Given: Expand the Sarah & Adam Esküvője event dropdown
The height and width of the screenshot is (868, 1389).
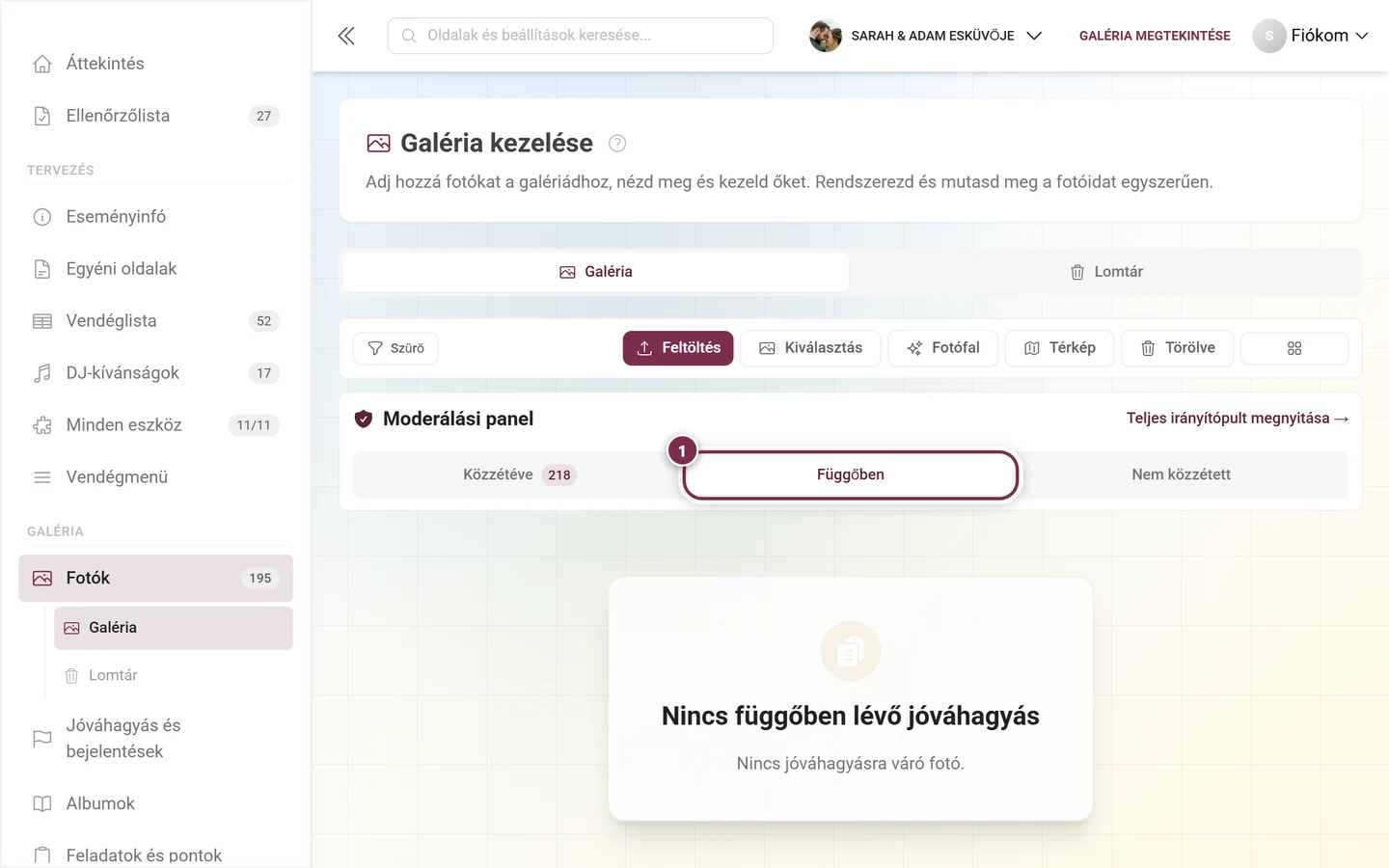Looking at the screenshot, I should click(926, 36).
